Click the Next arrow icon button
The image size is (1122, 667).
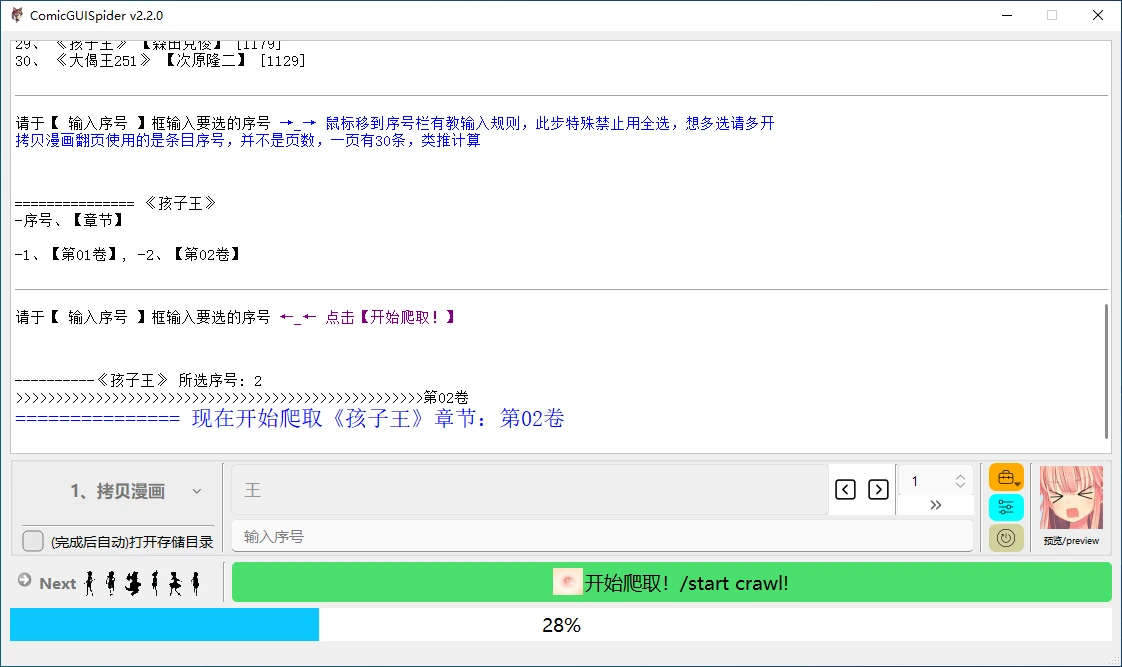tap(25, 581)
